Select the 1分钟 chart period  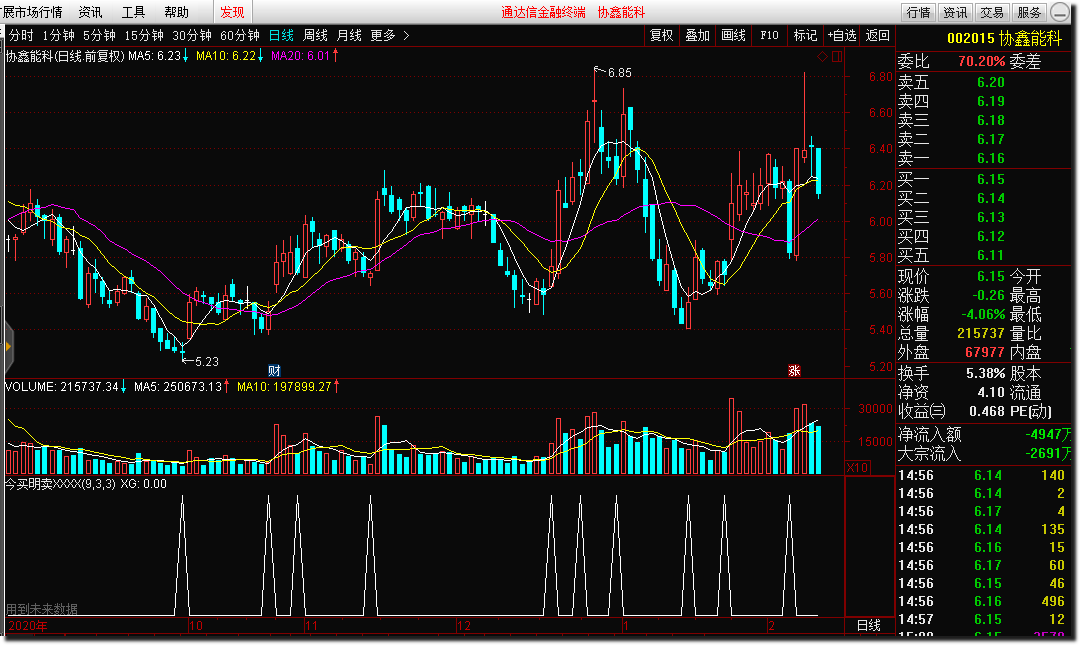click(59, 35)
